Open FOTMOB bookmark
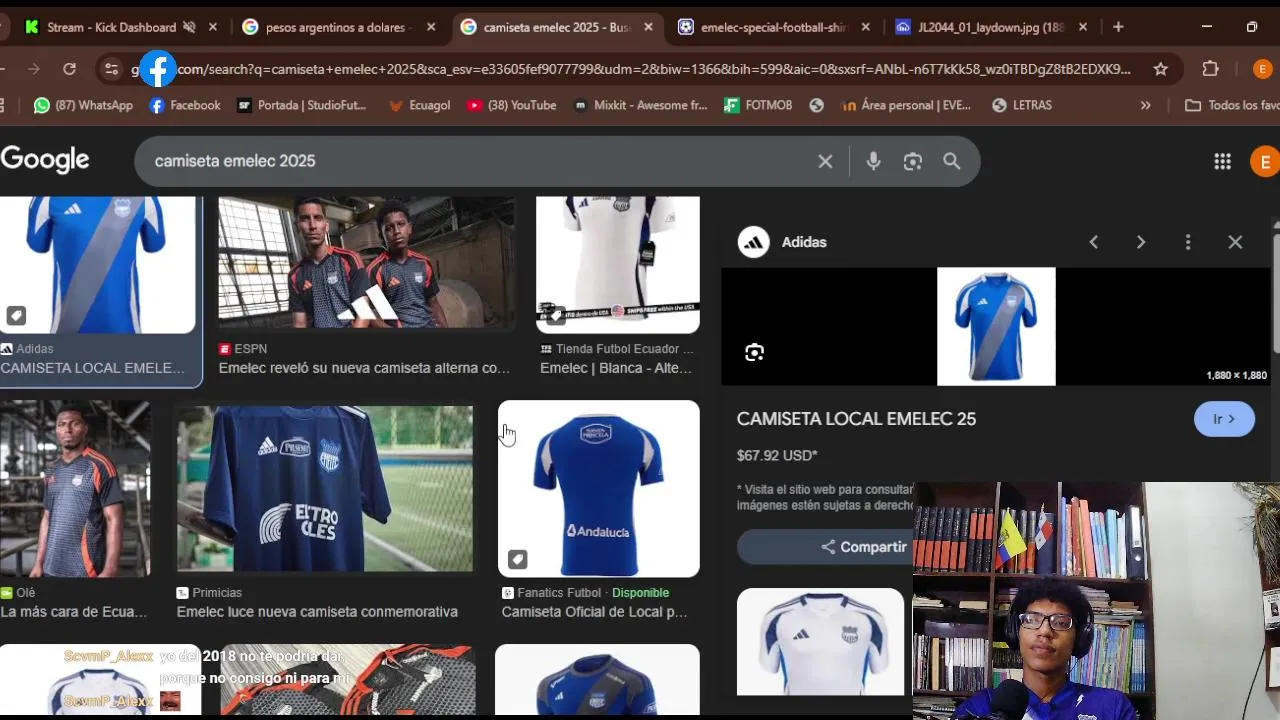The image size is (1280, 720). (x=758, y=105)
